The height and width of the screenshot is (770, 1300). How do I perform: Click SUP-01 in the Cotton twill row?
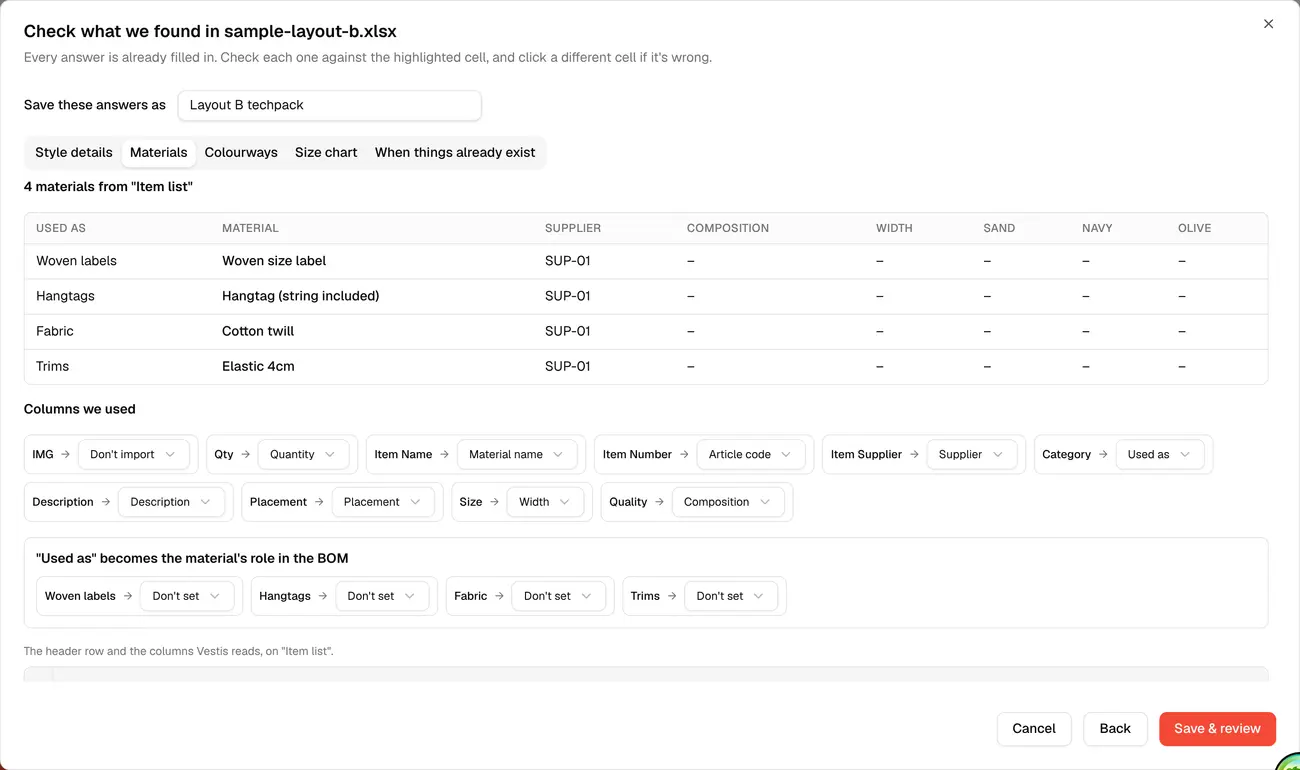coord(568,331)
